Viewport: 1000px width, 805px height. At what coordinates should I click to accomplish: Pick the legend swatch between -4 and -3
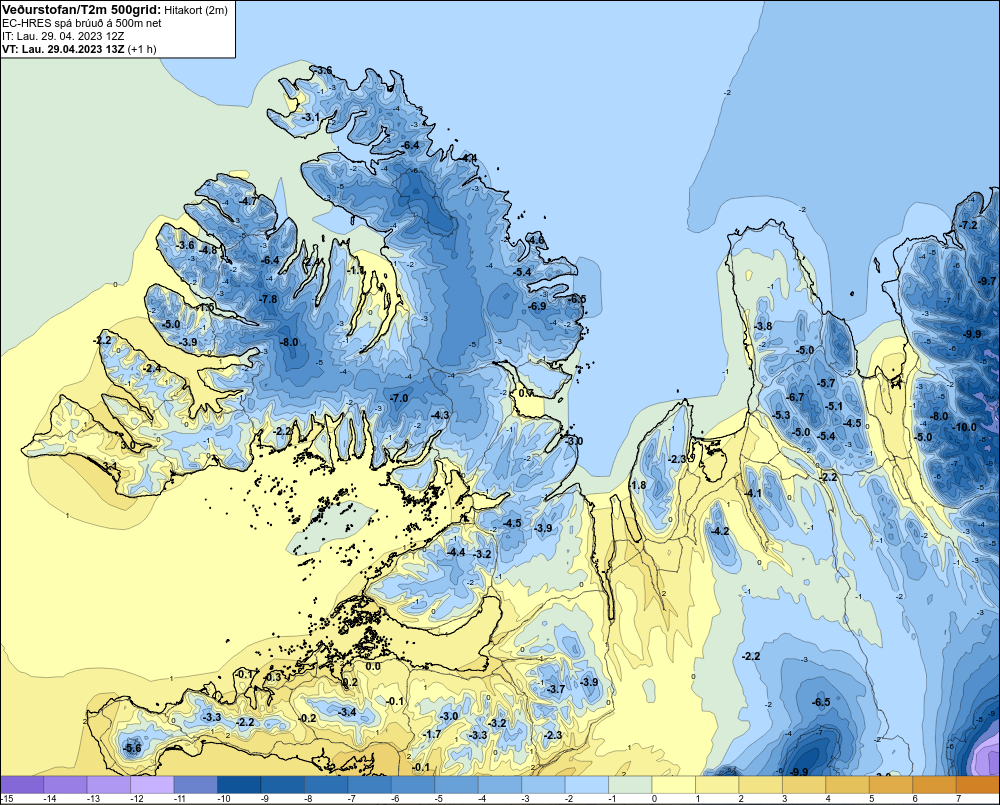[x=500, y=785]
